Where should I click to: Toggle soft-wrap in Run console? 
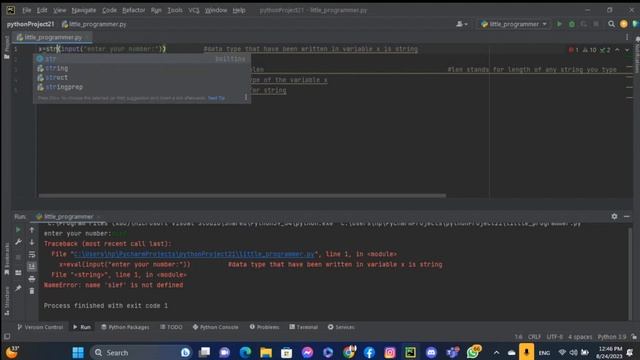click(x=32, y=255)
